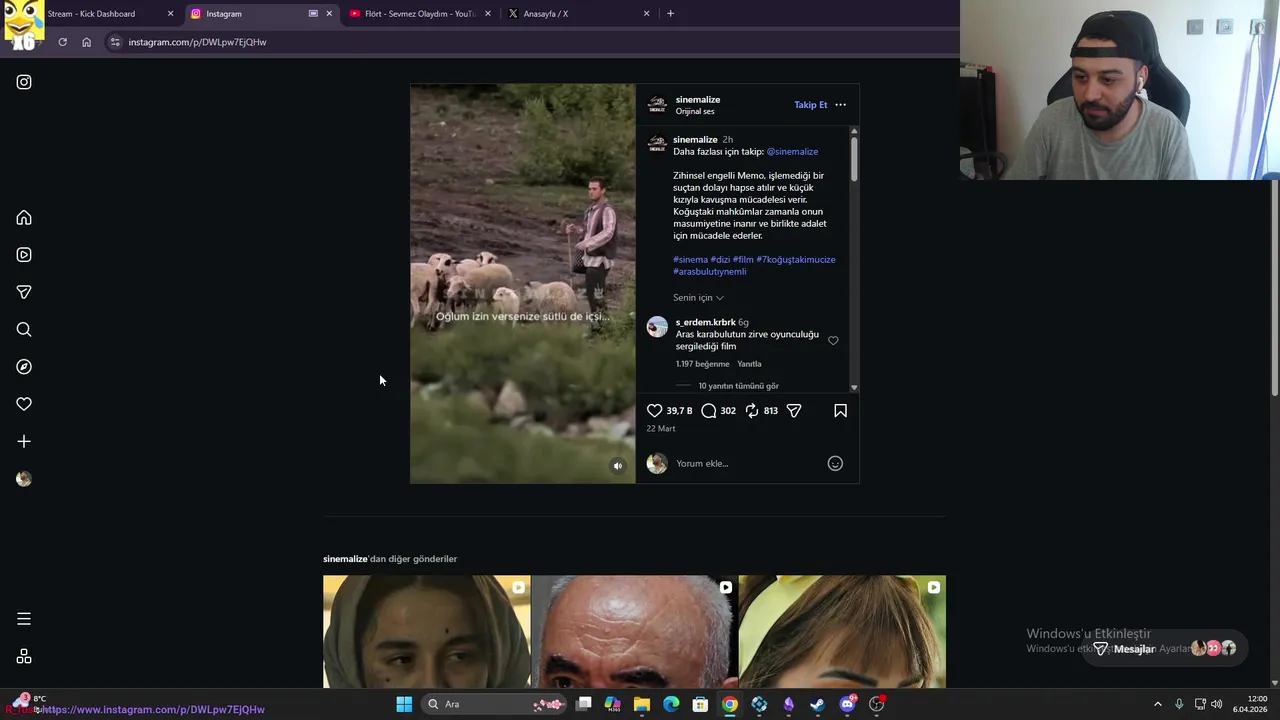The height and width of the screenshot is (720, 1280).
Task: Open taskbar volume speaker icon
Action: (x=1217, y=704)
